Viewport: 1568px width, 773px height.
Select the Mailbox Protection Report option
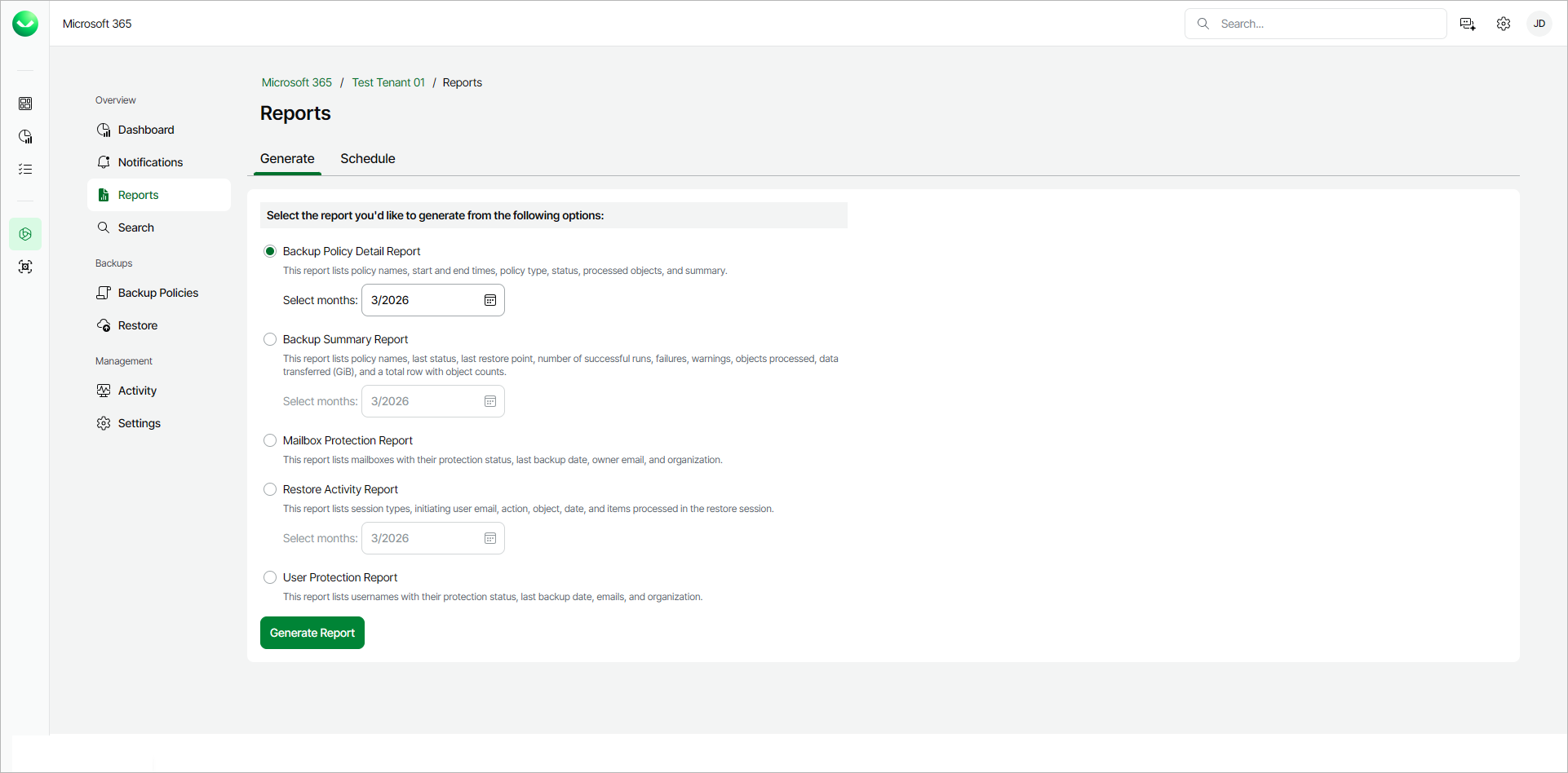tap(270, 440)
